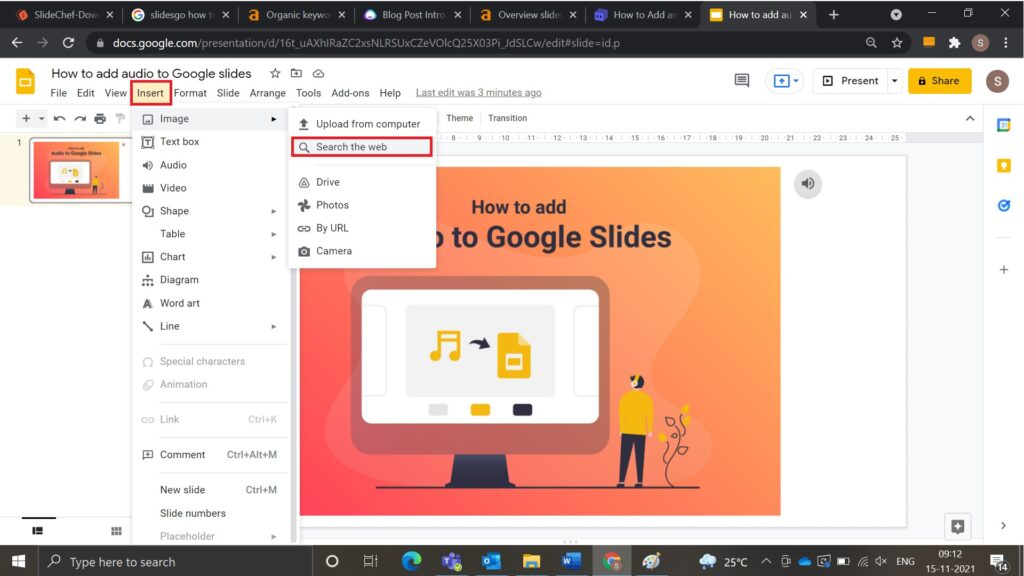Check cloud save status icon
The height and width of the screenshot is (576, 1024).
[318, 73]
